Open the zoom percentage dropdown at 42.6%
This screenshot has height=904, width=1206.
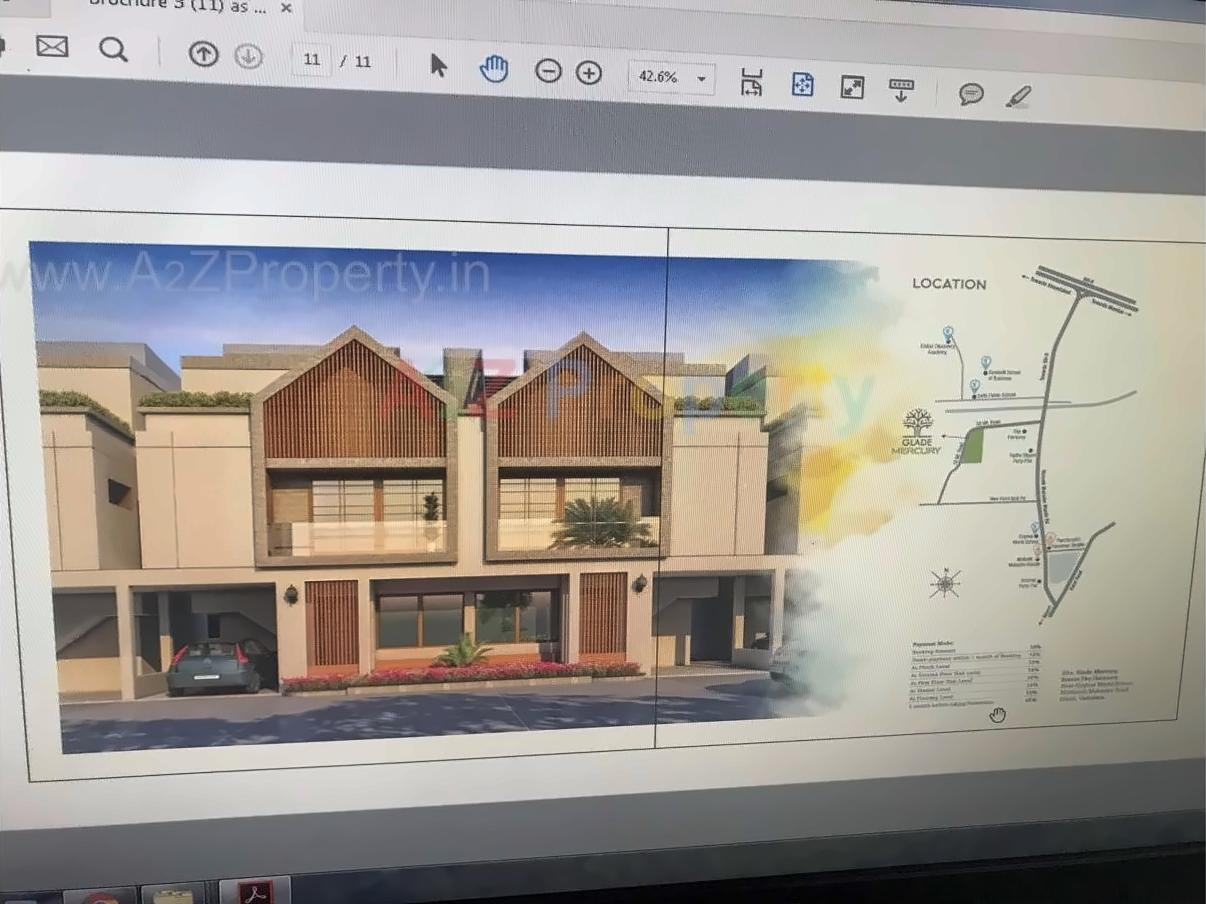(x=662, y=76)
